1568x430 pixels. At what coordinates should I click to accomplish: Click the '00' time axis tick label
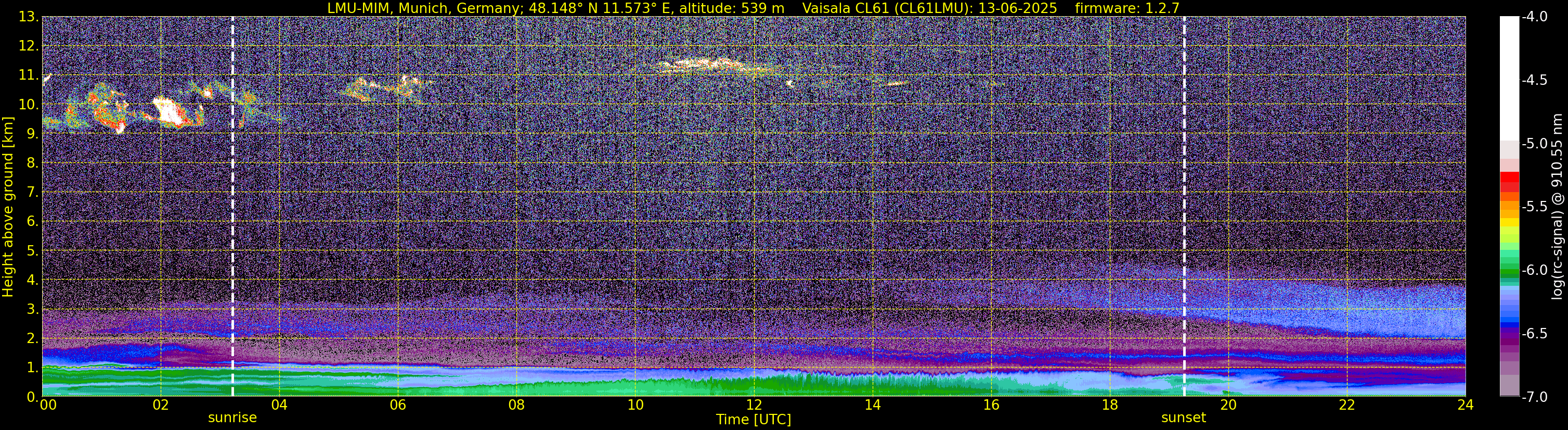48,405
